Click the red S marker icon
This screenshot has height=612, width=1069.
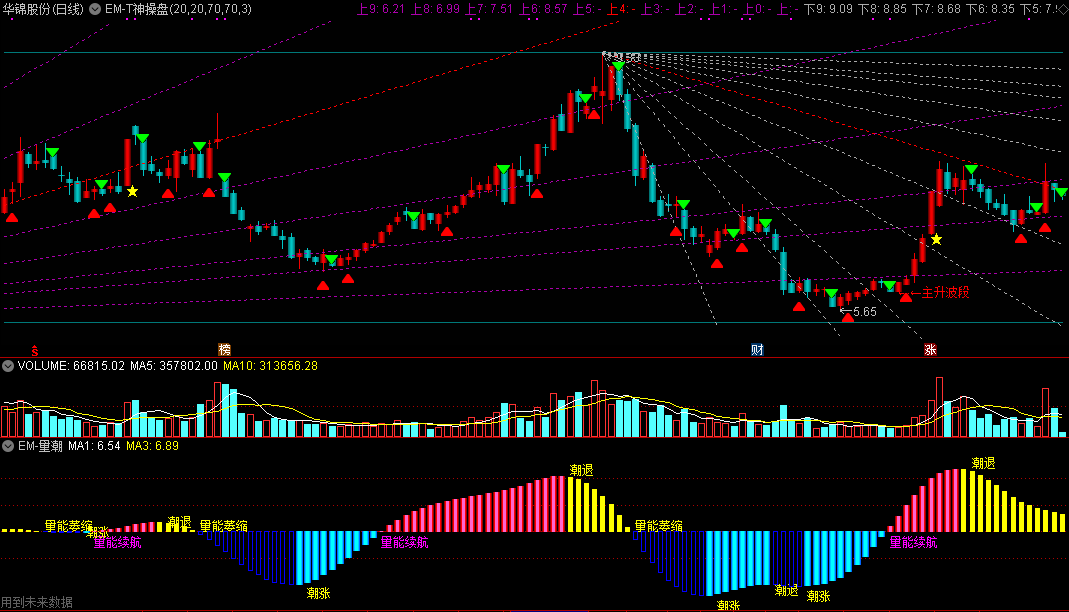tap(35, 351)
